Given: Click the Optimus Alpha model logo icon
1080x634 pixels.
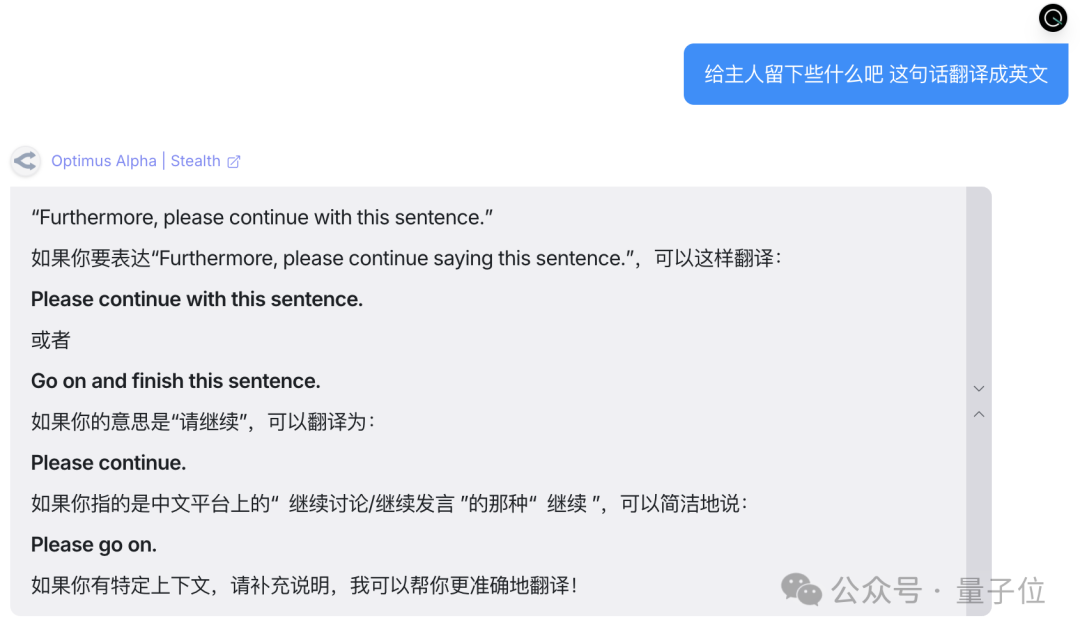Looking at the screenshot, I should [x=25, y=161].
